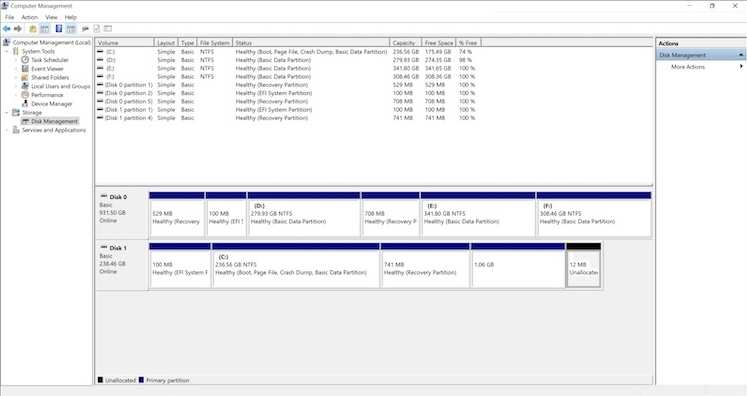747x396 pixels.
Task: Expand the Shared Folders tree node
Action: (16, 77)
